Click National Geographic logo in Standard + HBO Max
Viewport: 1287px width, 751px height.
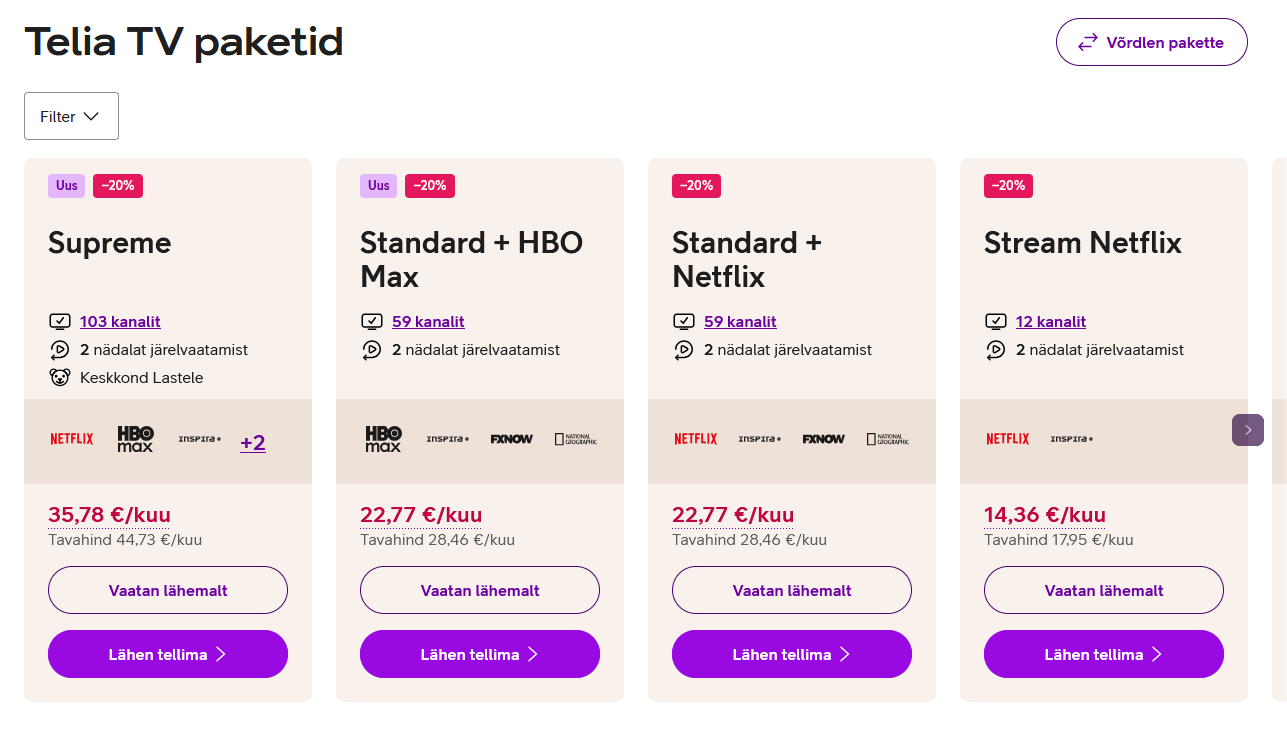(x=576, y=439)
